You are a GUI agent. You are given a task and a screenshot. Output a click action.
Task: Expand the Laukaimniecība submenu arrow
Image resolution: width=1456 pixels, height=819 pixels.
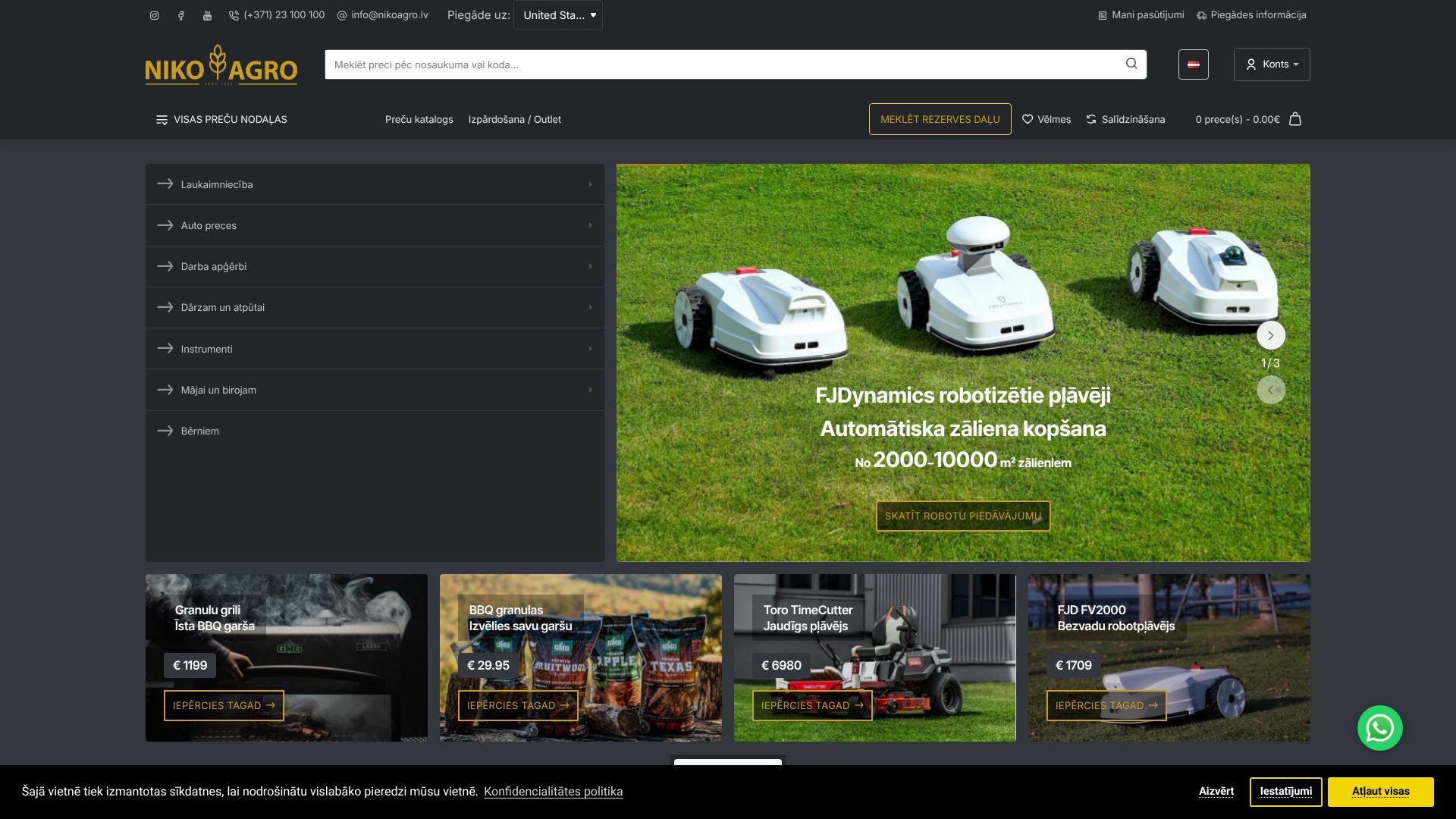click(590, 184)
